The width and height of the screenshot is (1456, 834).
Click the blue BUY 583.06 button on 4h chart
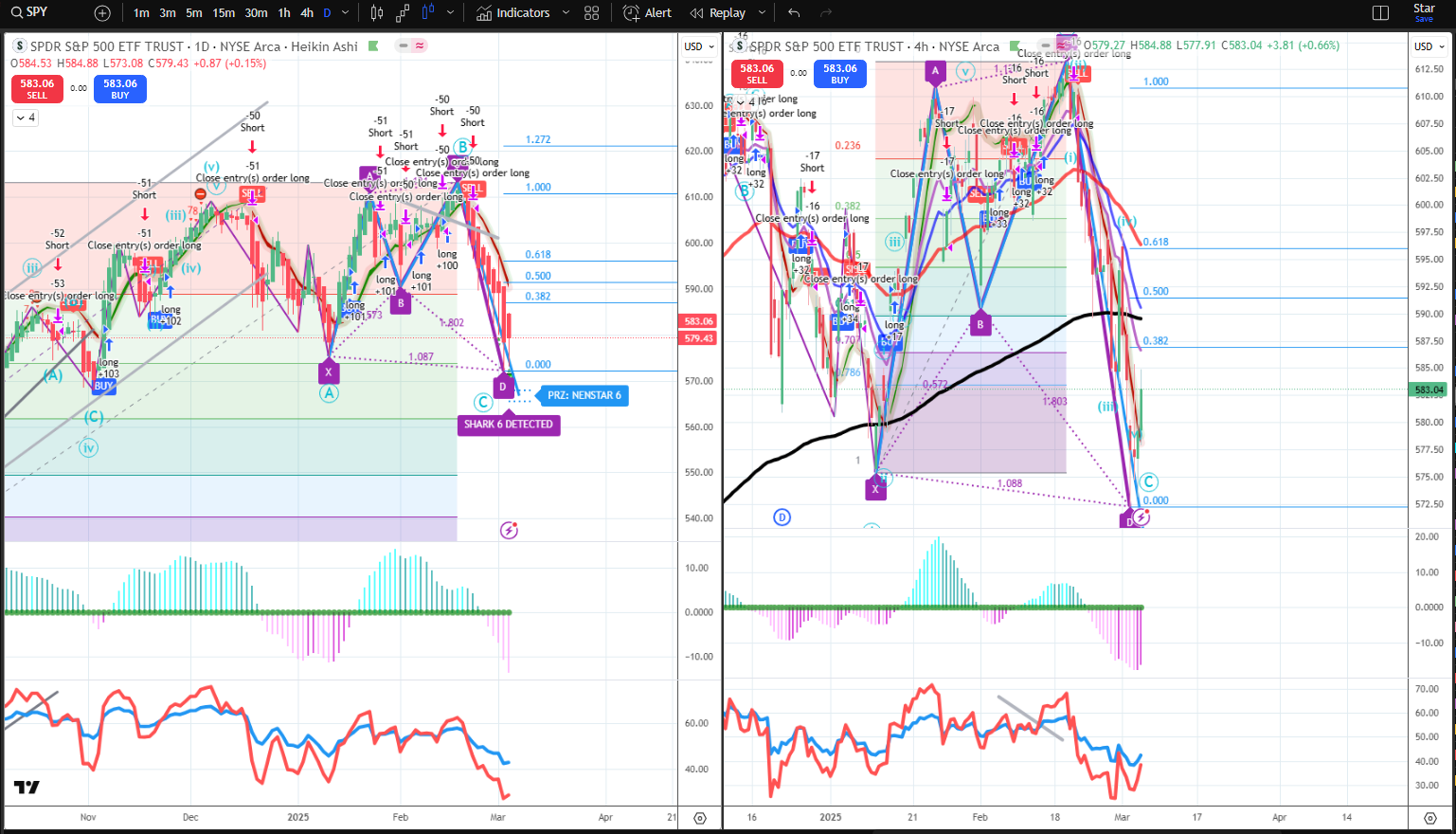(x=840, y=74)
